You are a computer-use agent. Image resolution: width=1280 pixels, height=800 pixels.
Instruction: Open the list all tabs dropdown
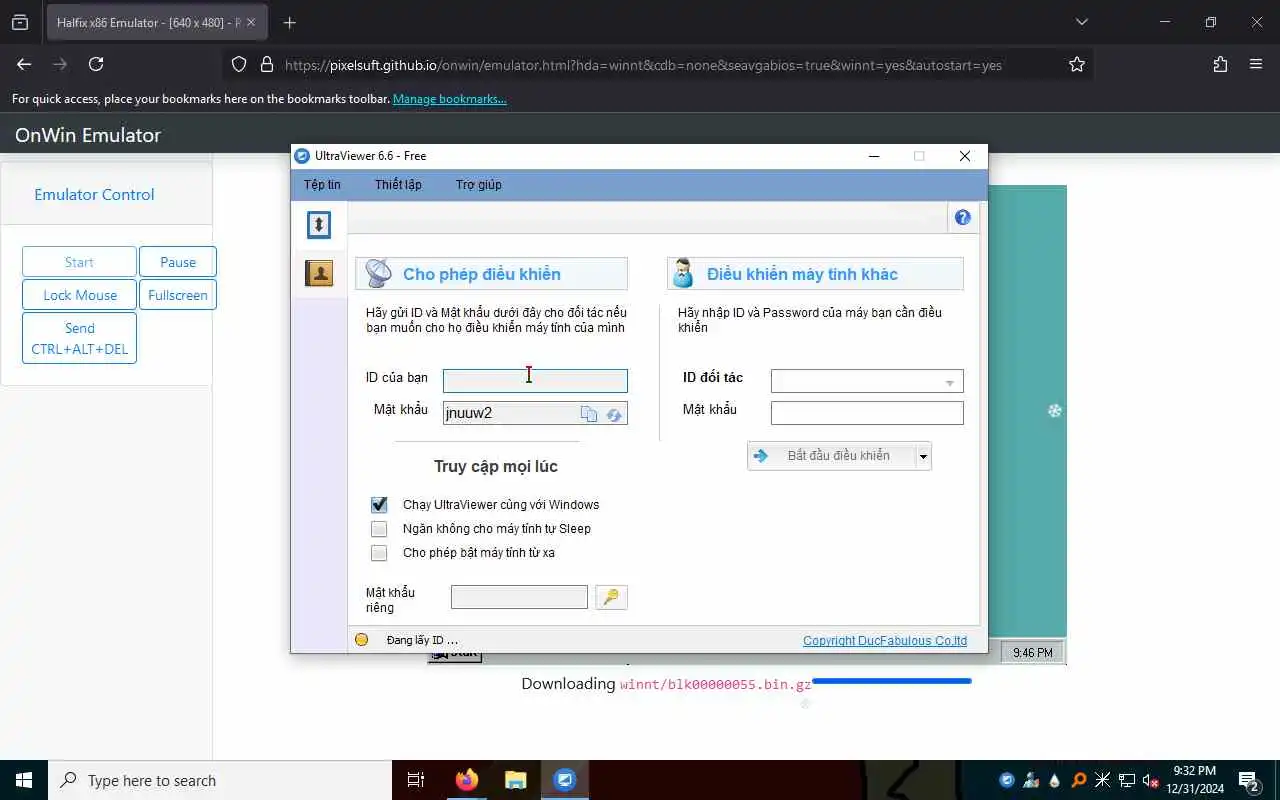coord(1081,22)
